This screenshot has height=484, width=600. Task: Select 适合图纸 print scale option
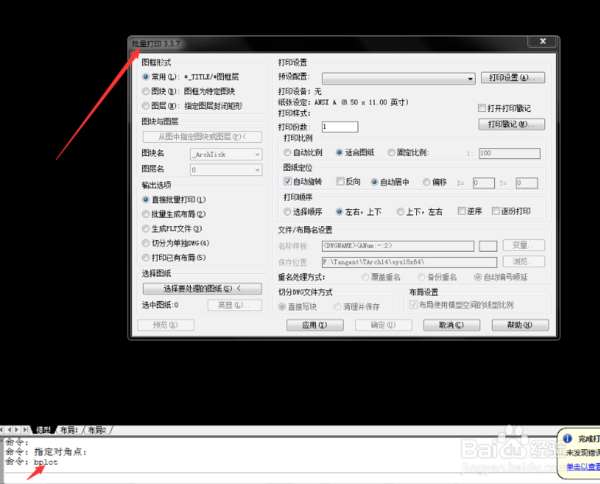pos(339,153)
